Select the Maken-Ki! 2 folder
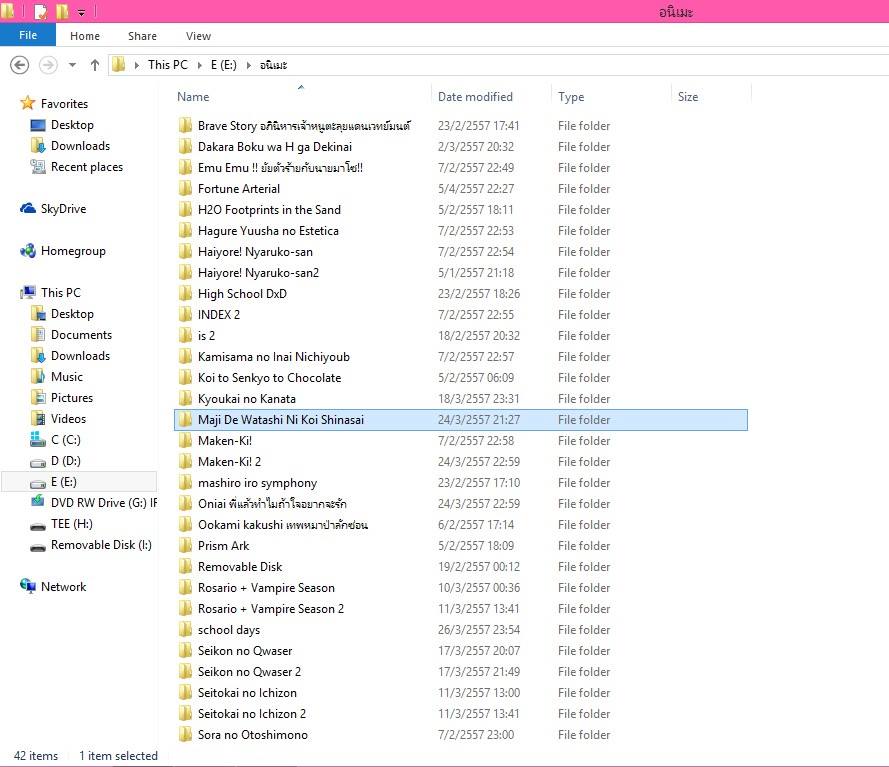The width and height of the screenshot is (889, 767). 229,461
